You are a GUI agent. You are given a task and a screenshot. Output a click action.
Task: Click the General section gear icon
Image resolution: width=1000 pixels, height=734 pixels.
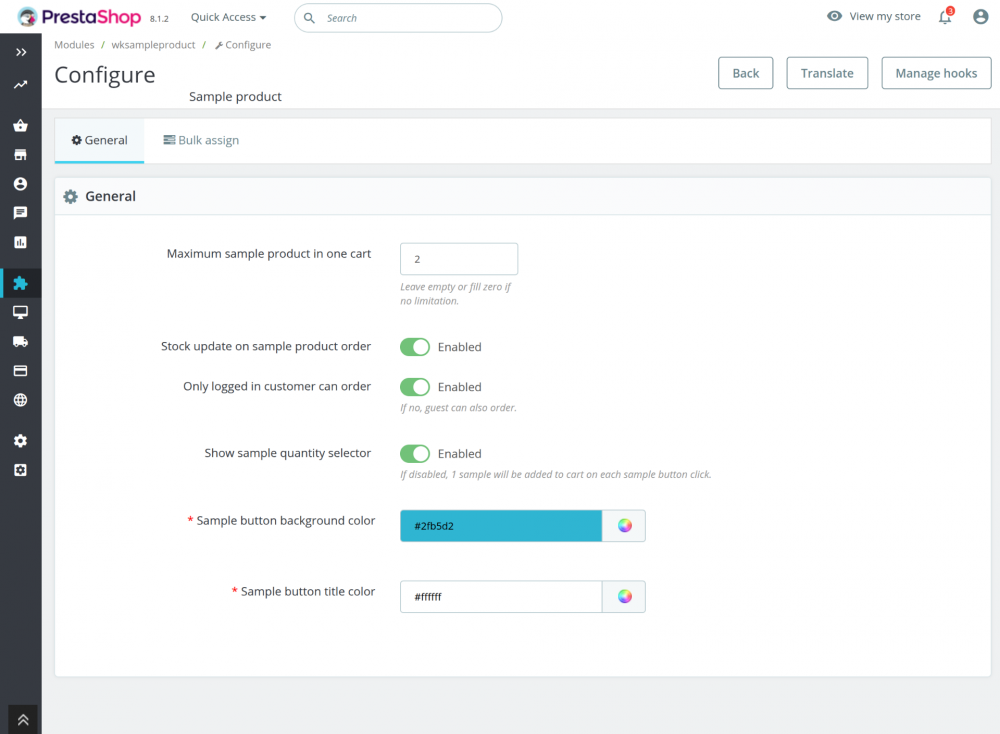point(71,197)
